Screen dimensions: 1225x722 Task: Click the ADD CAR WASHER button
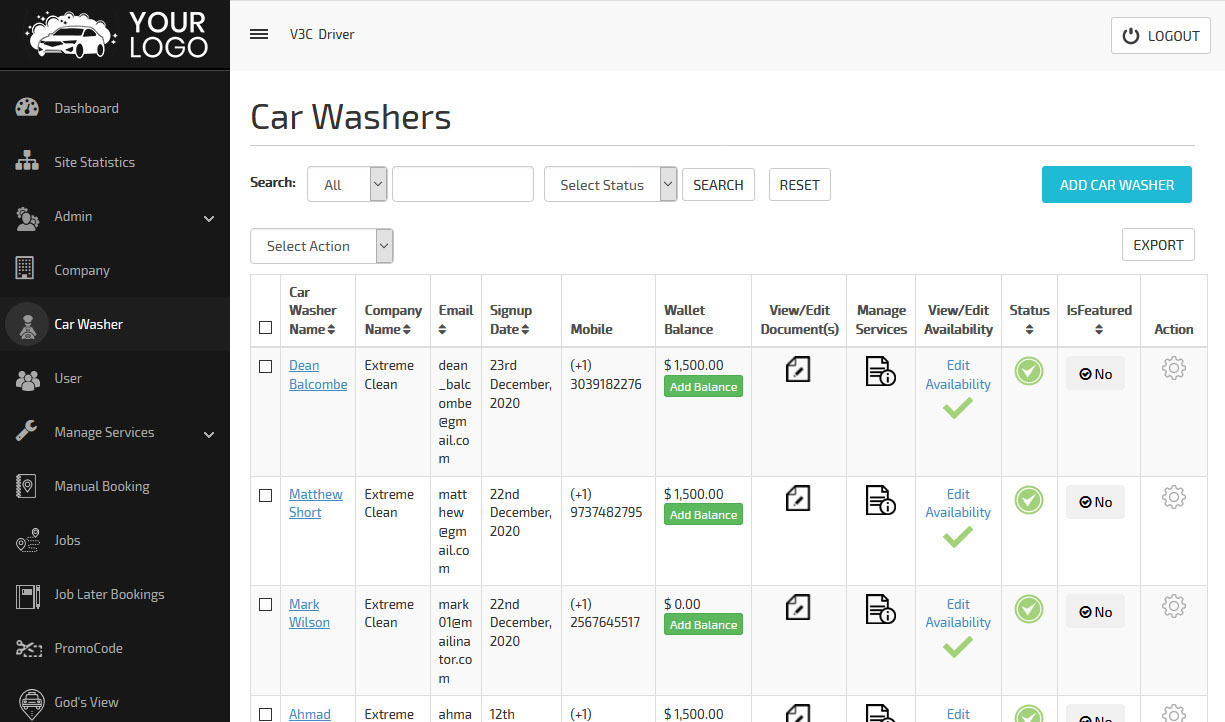pyautogui.click(x=1116, y=184)
